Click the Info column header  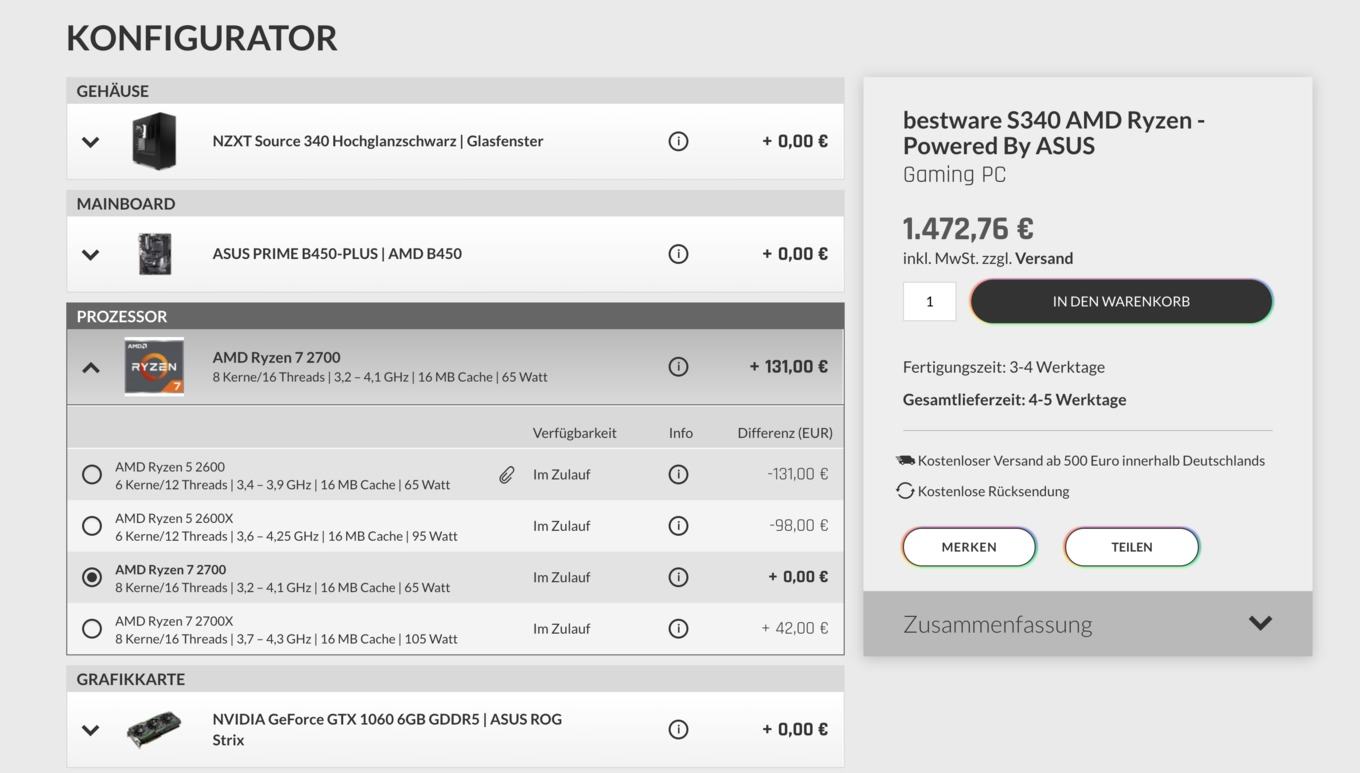681,433
